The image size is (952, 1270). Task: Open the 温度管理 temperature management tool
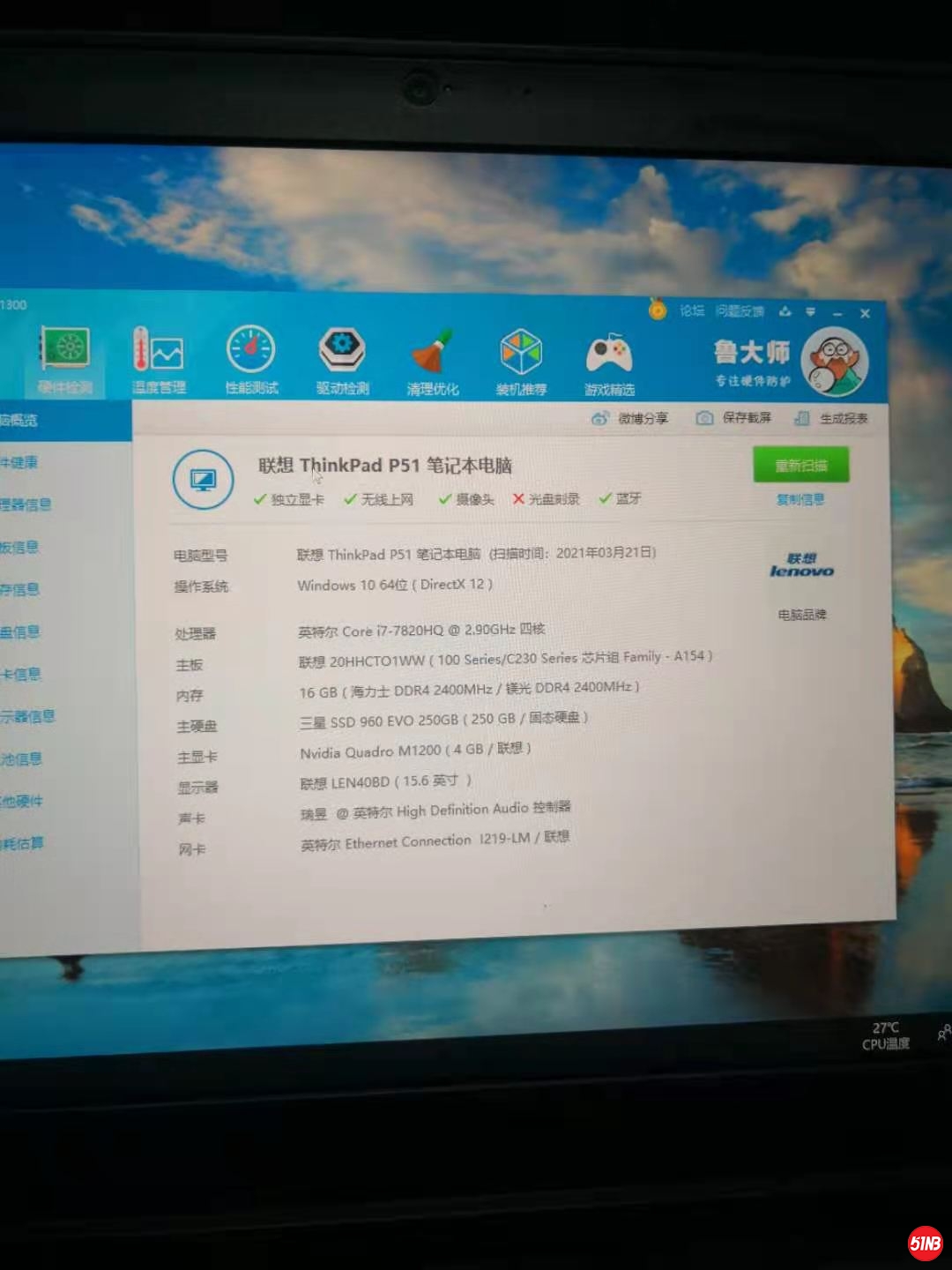click(x=159, y=360)
